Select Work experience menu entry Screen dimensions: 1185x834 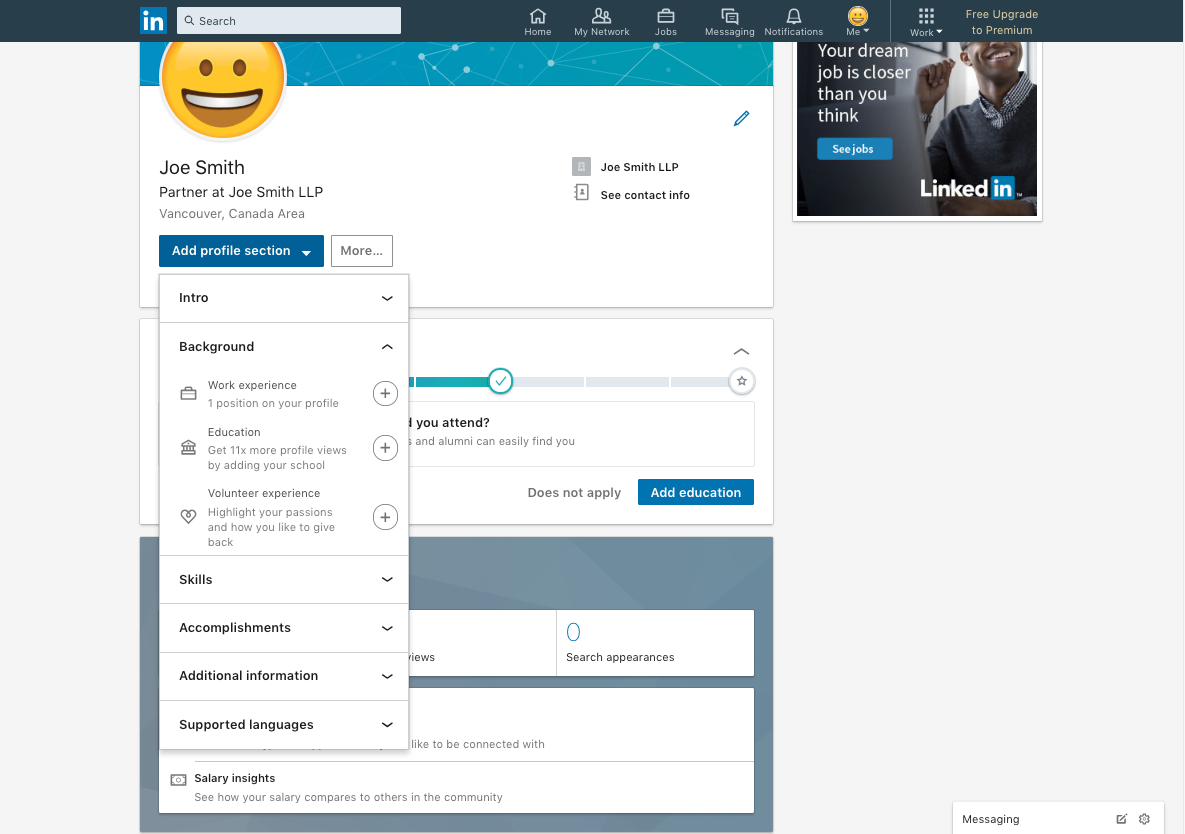click(284, 394)
